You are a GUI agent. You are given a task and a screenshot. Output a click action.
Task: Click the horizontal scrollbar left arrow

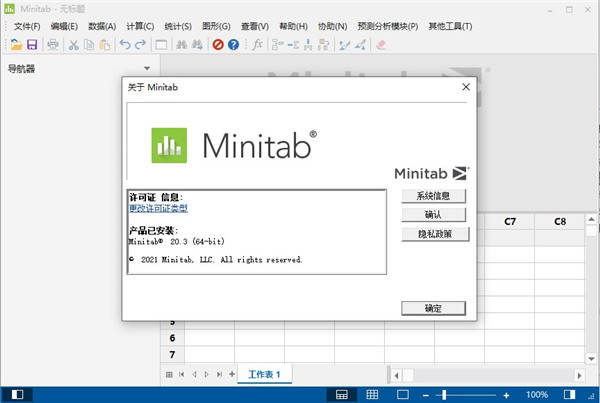[x=396, y=375]
